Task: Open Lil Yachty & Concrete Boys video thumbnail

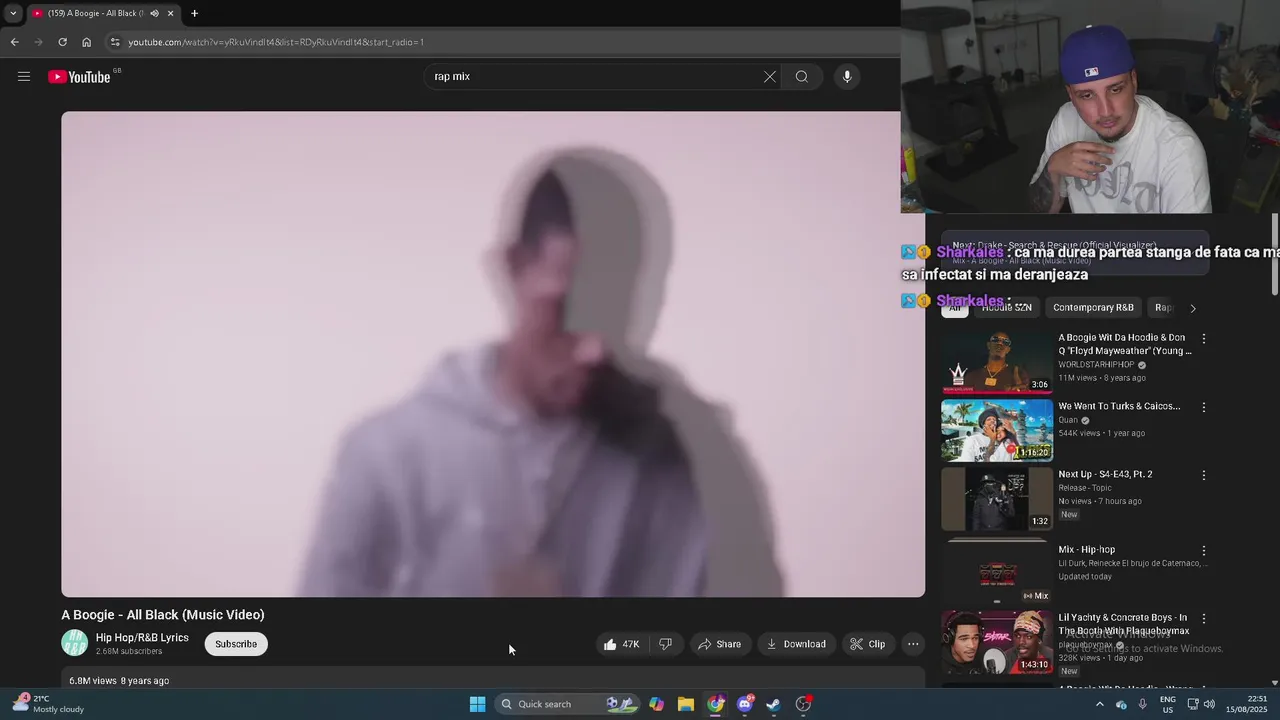Action: (997, 642)
